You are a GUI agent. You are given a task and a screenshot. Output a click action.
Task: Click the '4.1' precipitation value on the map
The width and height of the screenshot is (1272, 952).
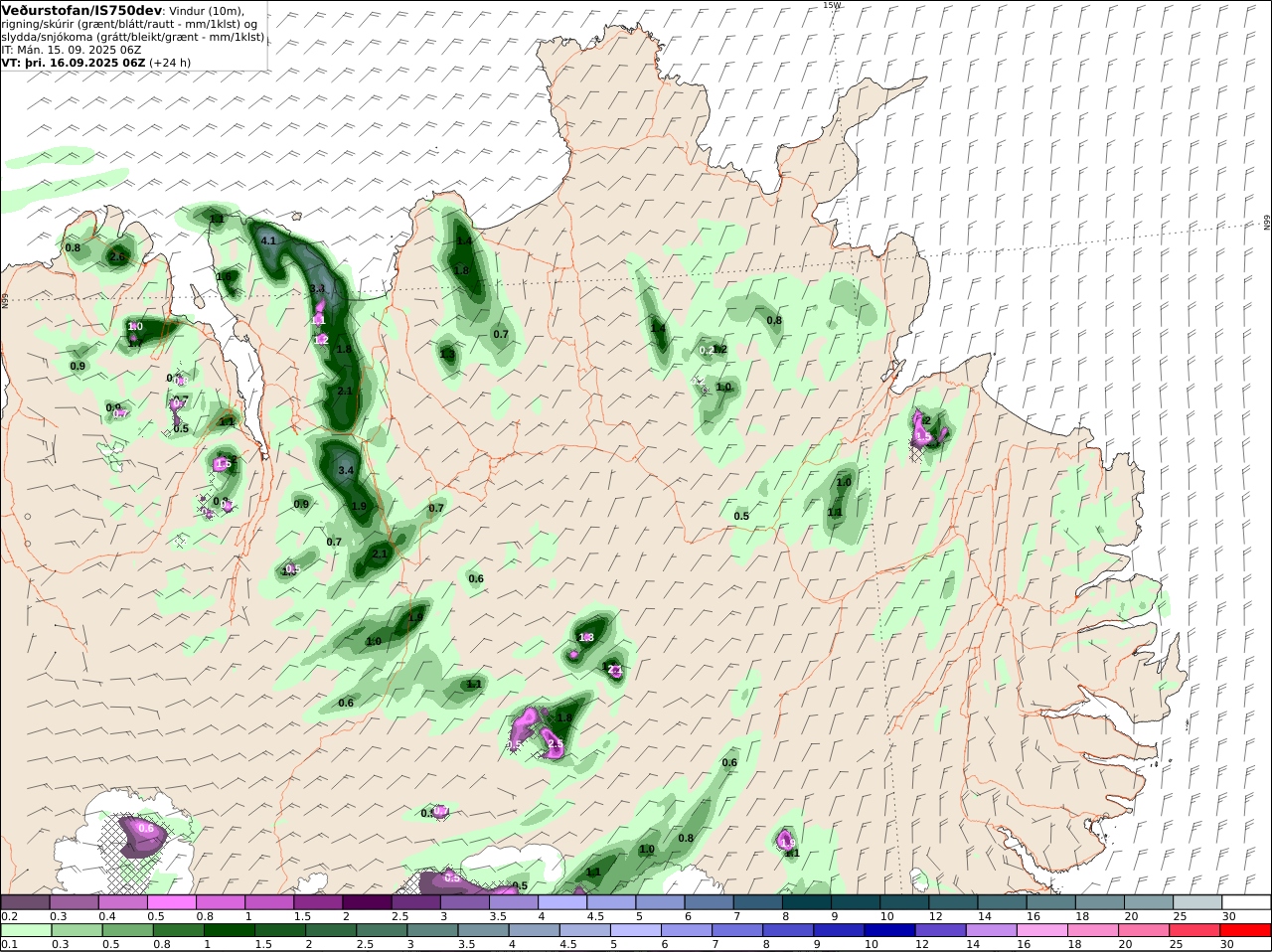tap(268, 241)
